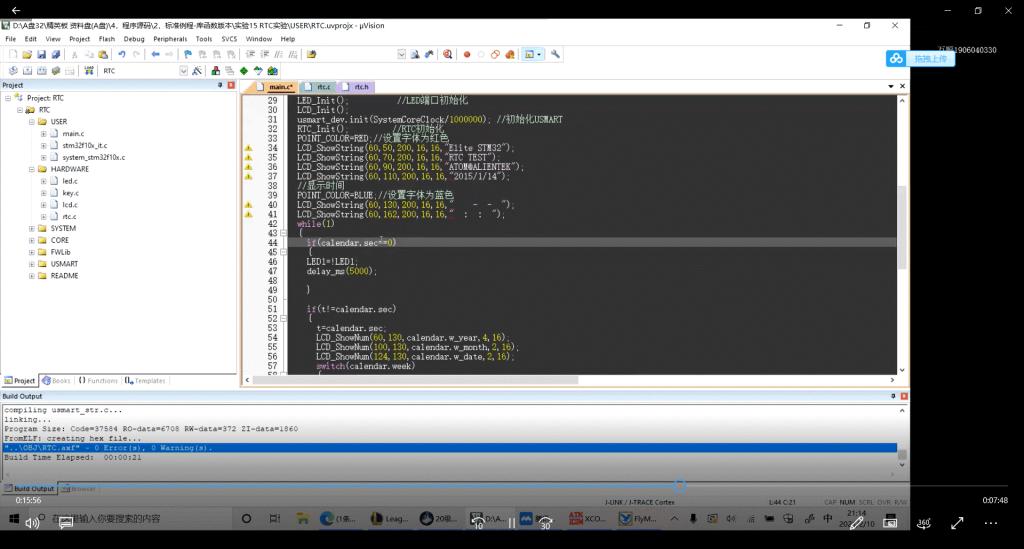Screen dimensions: 1024x549
Task: Switch to the rtc.c editor tab
Action: (x=322, y=87)
